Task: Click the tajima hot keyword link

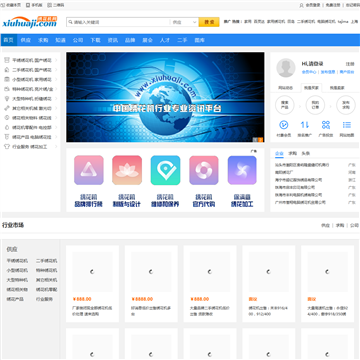Action: click(x=343, y=22)
